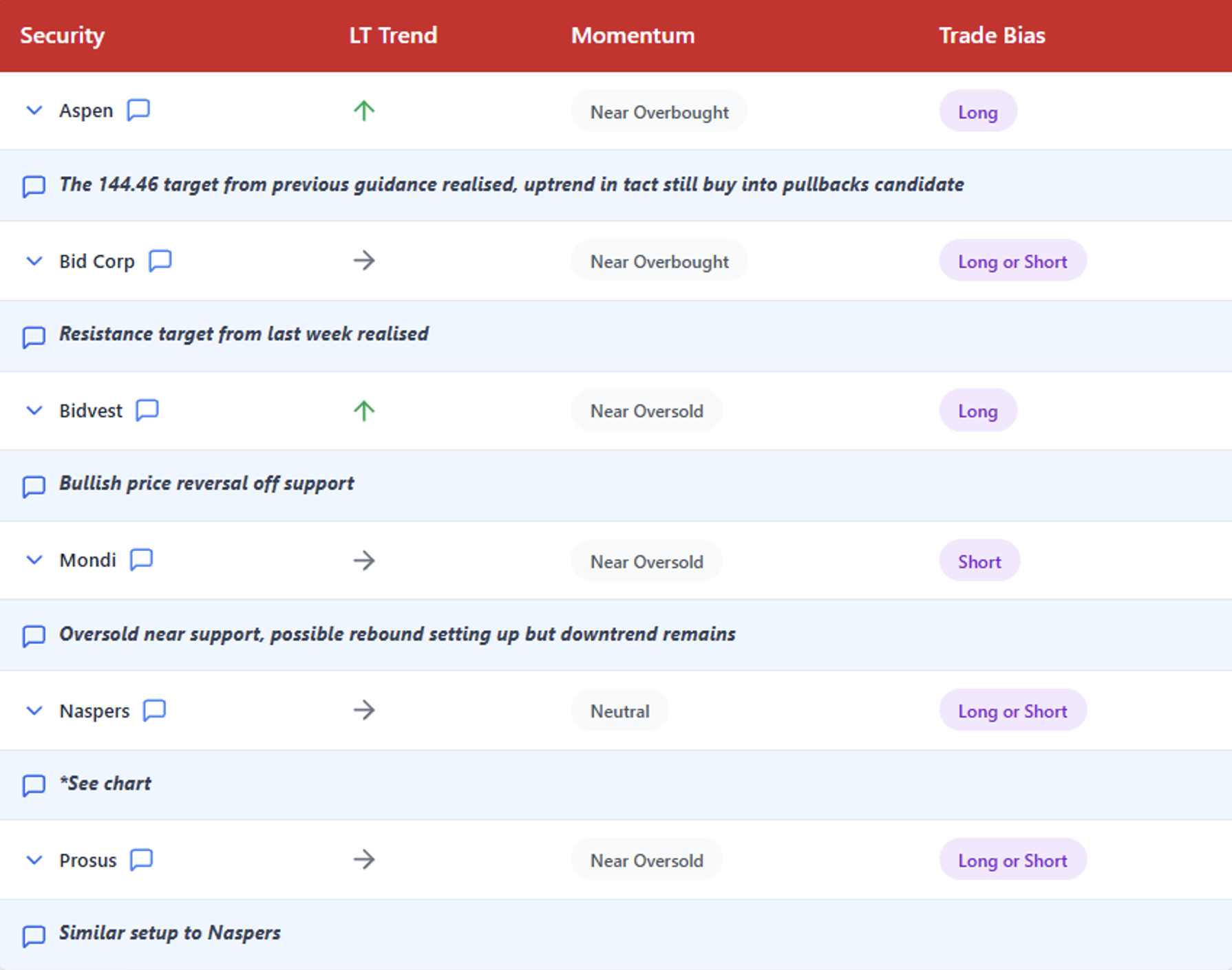Click the note 'Resistance target from last week realised'
This screenshot has height=970, width=1232.
244,334
